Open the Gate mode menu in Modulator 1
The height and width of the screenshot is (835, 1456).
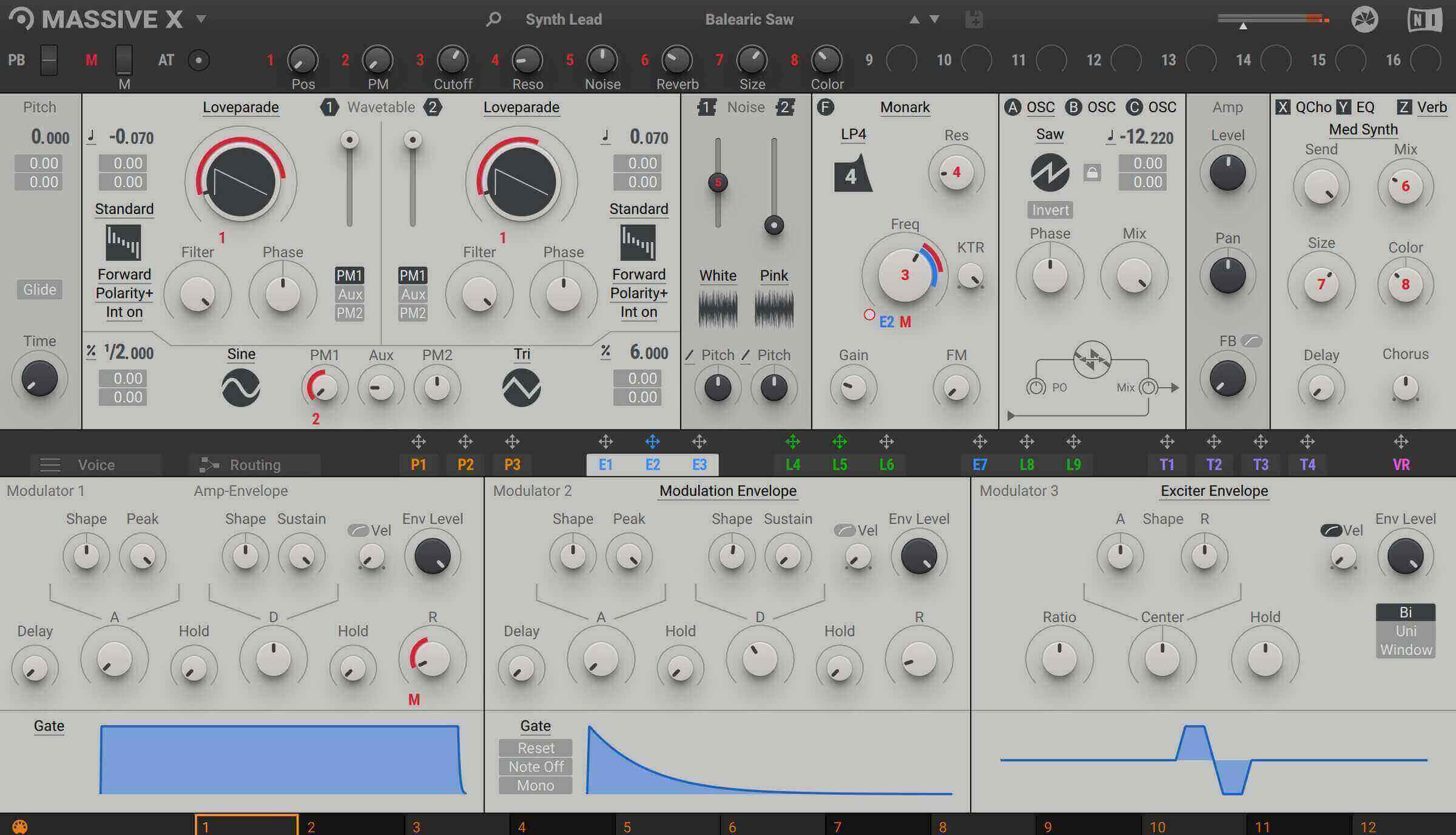tap(49, 726)
